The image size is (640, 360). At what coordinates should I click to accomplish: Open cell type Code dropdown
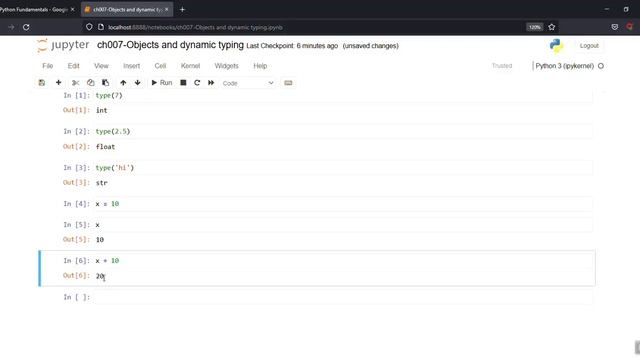248,83
